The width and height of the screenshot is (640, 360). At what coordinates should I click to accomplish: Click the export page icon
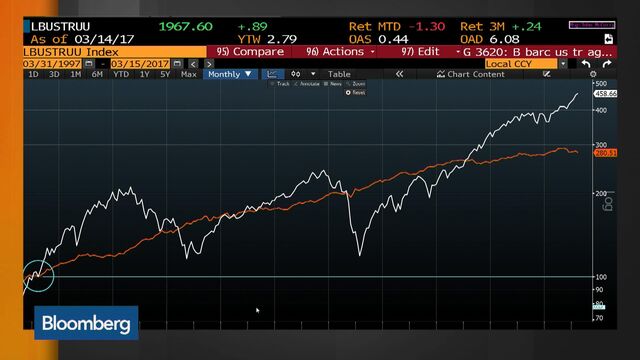point(609,39)
